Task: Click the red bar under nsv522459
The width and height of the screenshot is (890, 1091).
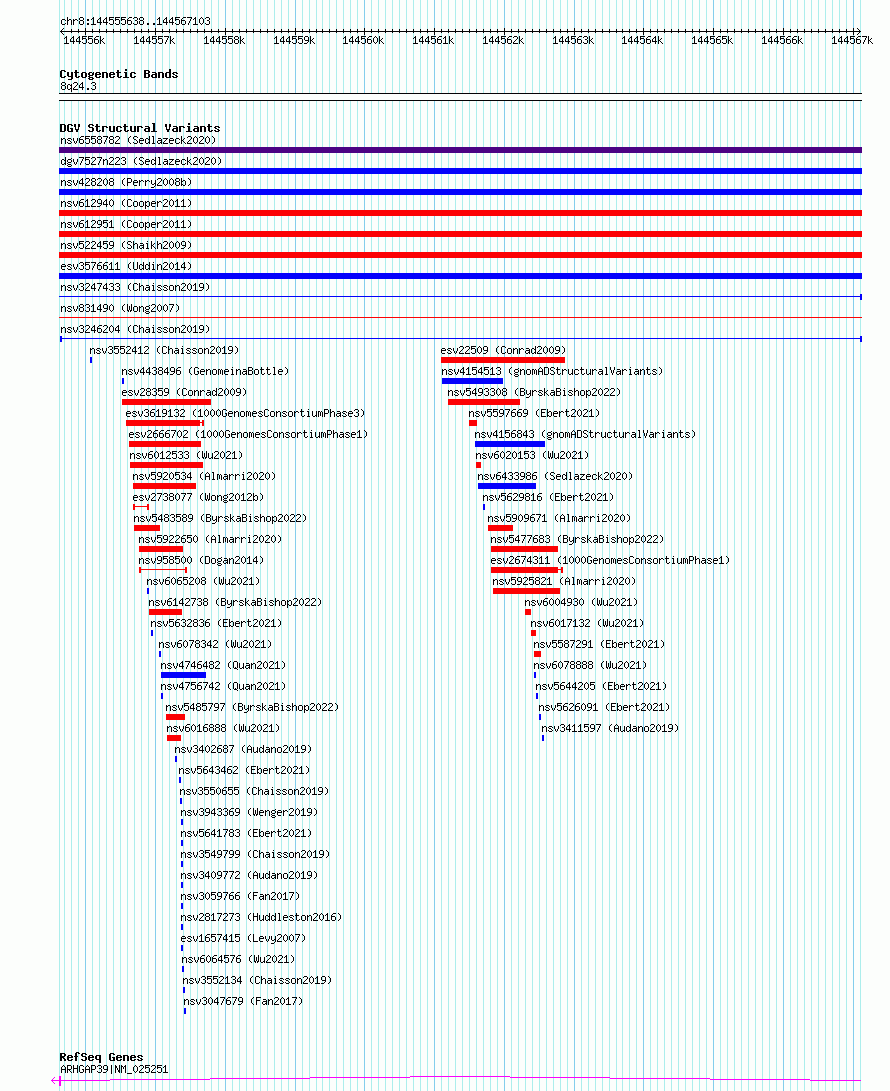Action: point(461,255)
